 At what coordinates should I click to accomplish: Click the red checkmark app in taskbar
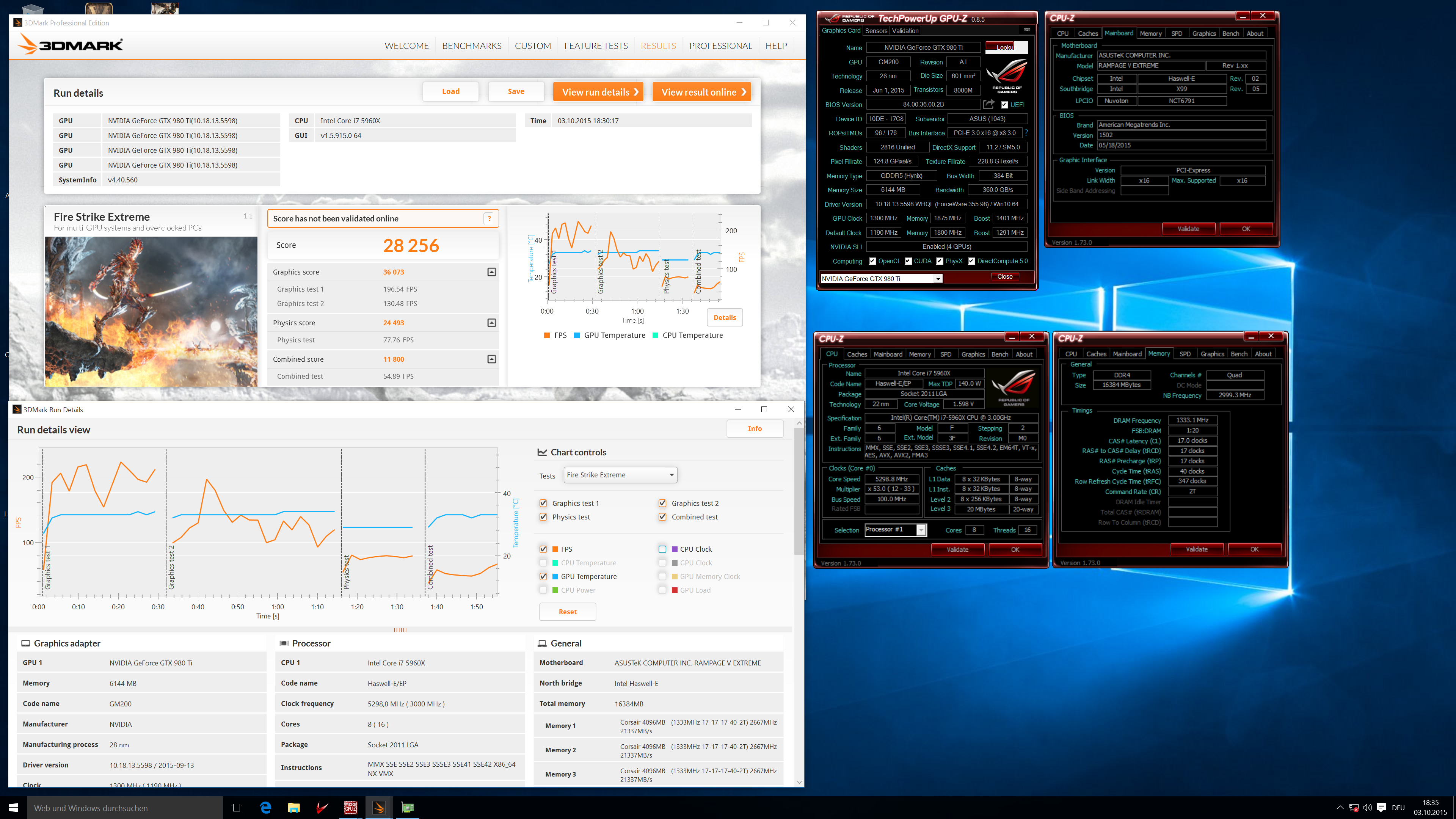[322, 808]
